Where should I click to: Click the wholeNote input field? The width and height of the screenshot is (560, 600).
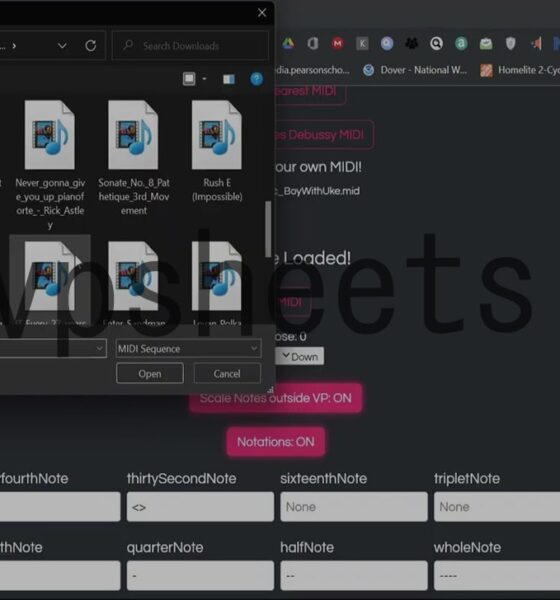pyautogui.click(x=497, y=576)
